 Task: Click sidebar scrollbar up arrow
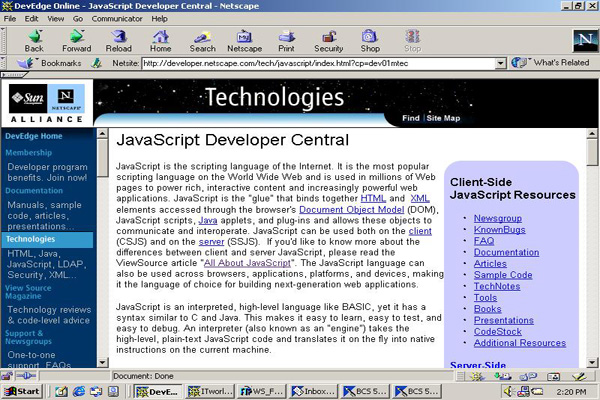click(102, 134)
